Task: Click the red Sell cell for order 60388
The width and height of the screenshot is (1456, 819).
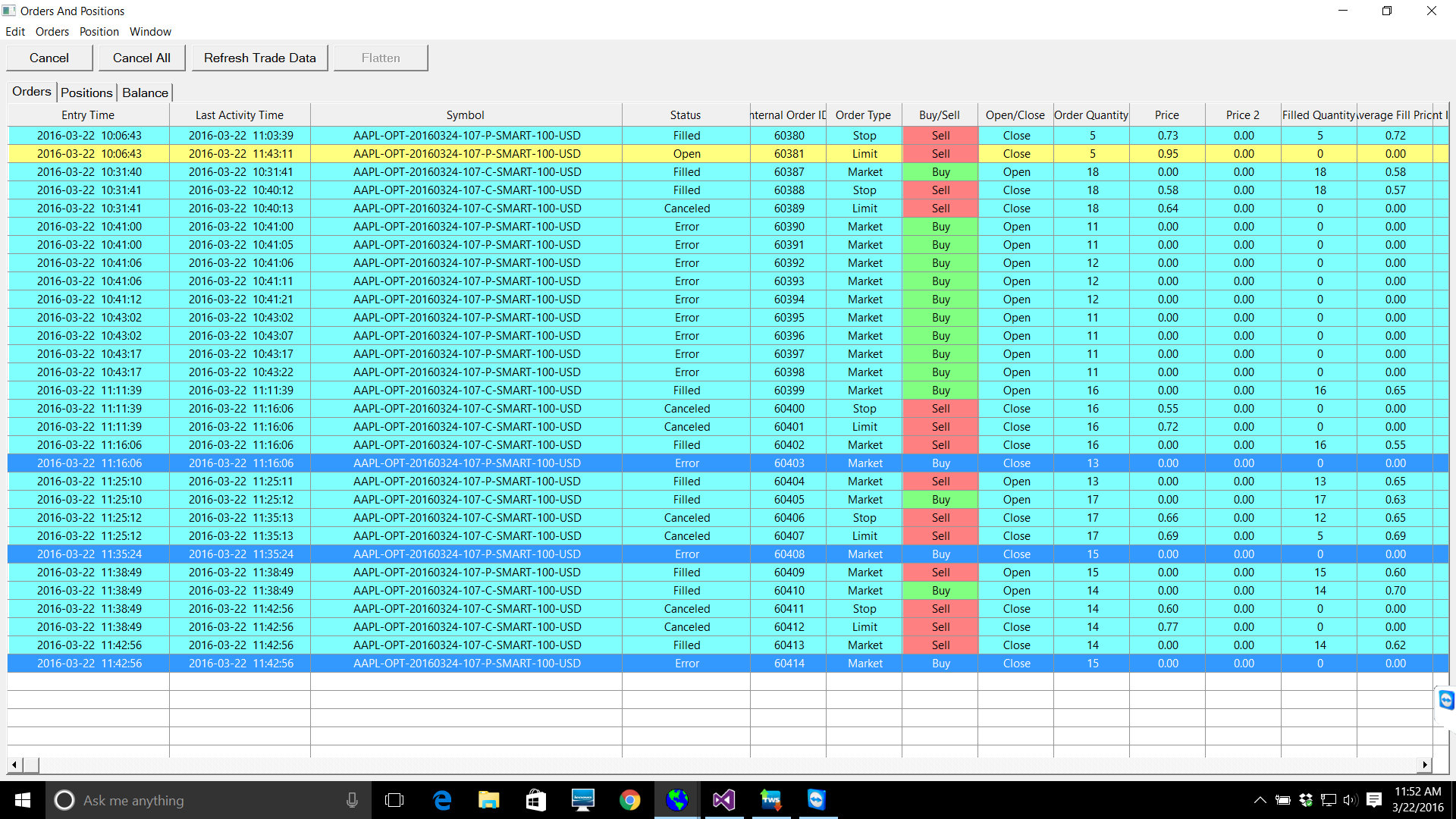Action: tap(940, 190)
